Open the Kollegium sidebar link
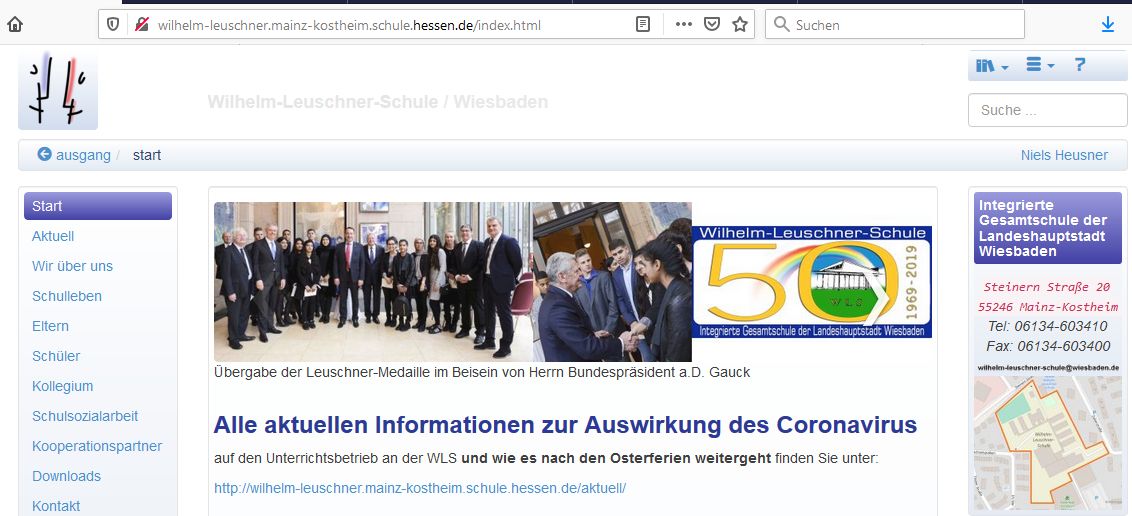 62,386
